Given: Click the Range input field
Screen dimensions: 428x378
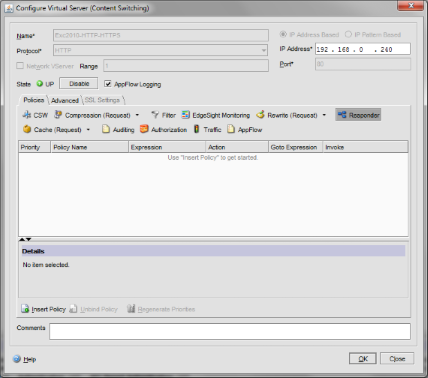Looking at the screenshot, I should 186,66.
